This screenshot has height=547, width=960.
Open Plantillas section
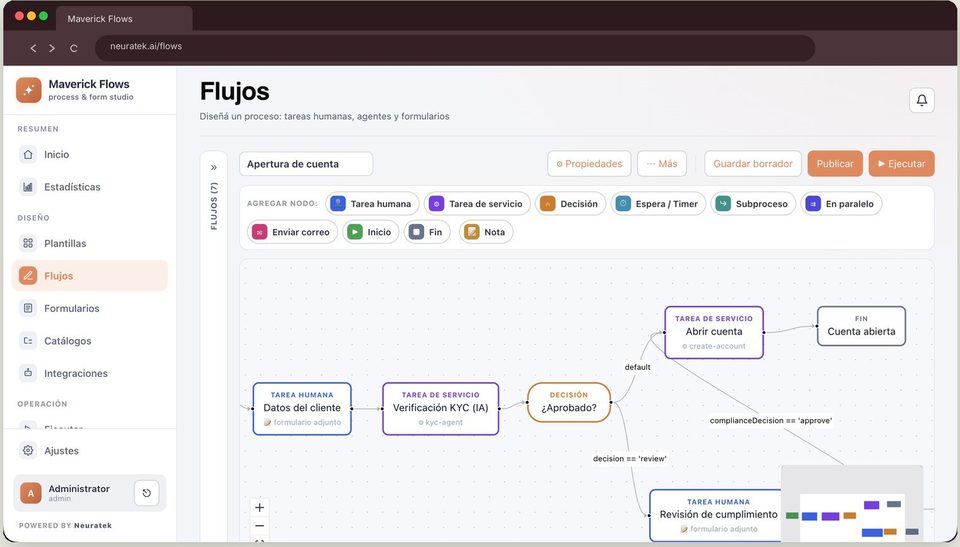pyautogui.click(x=89, y=243)
